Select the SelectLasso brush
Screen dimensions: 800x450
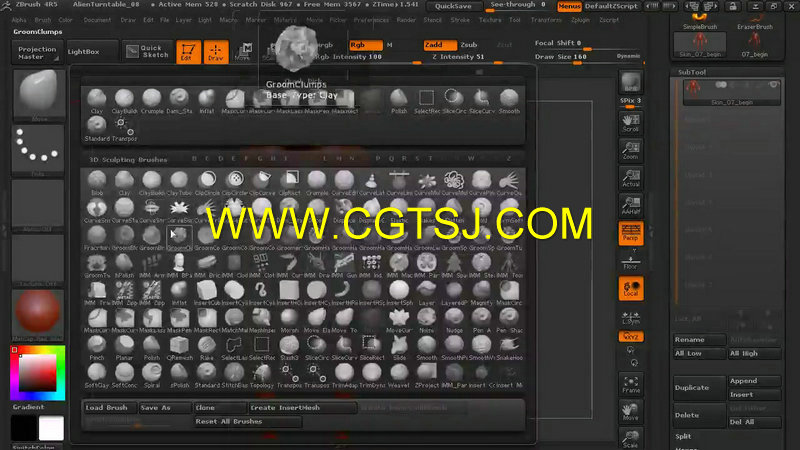click(x=234, y=347)
